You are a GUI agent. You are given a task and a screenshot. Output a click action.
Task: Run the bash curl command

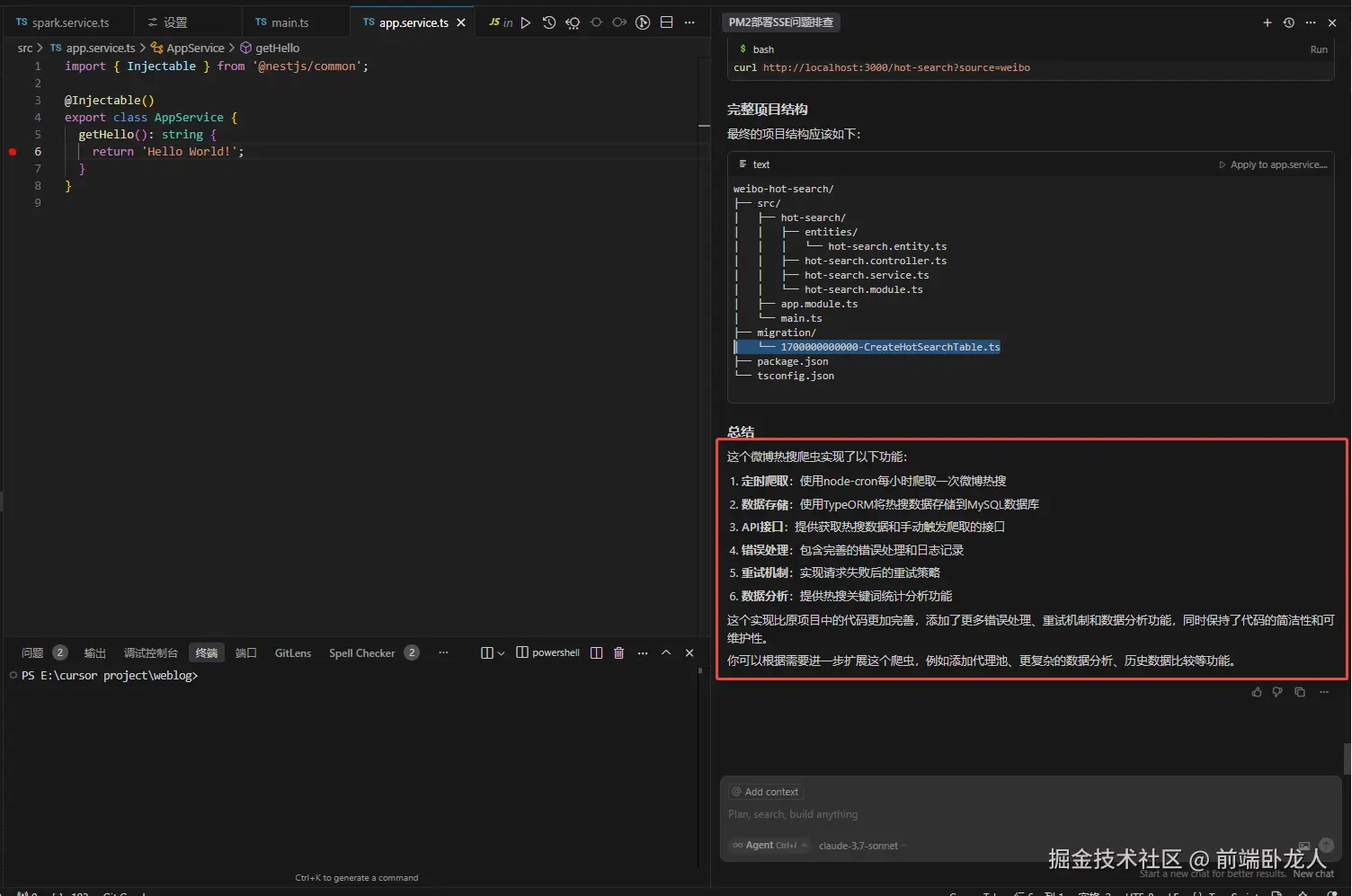click(x=1319, y=49)
